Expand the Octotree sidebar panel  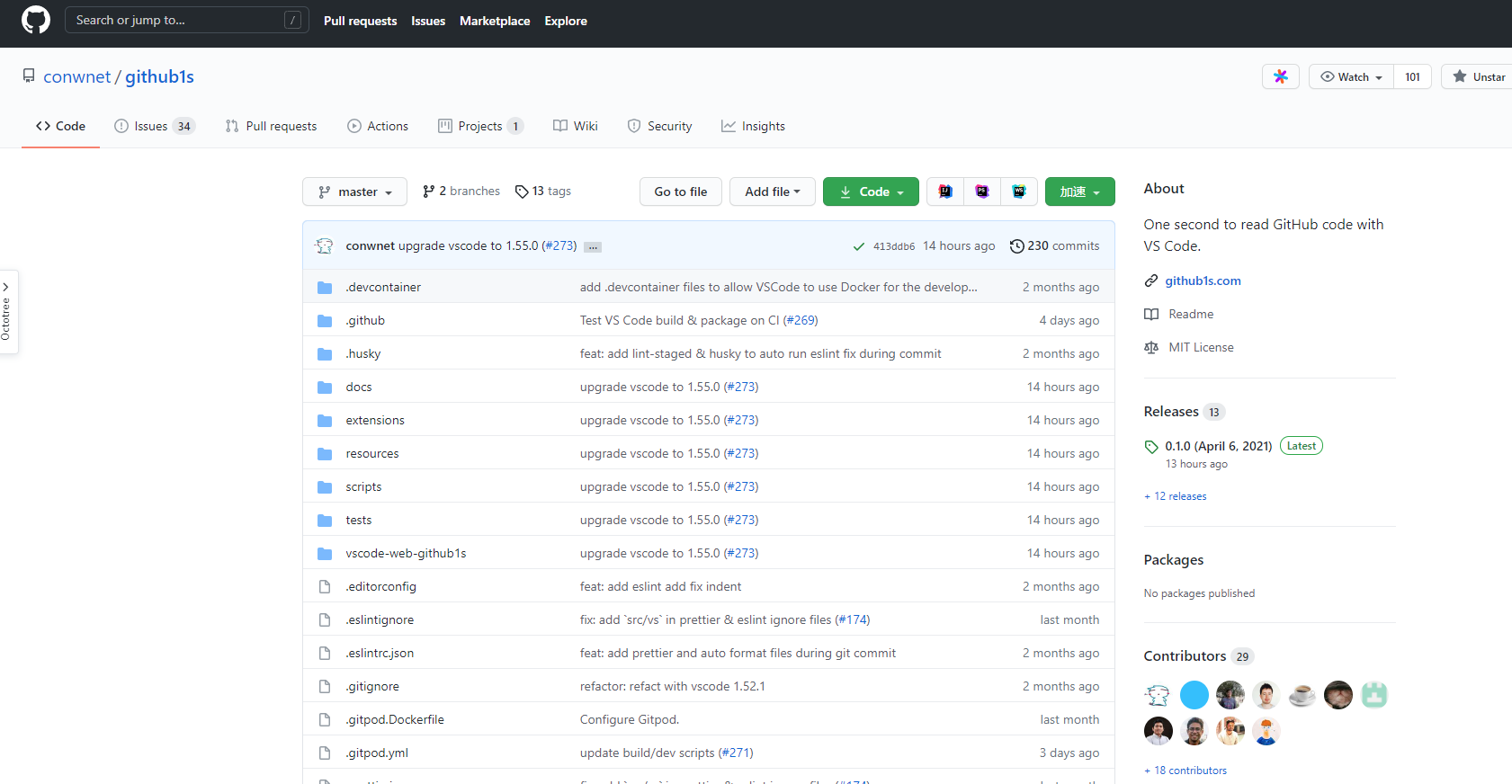pos(7,311)
